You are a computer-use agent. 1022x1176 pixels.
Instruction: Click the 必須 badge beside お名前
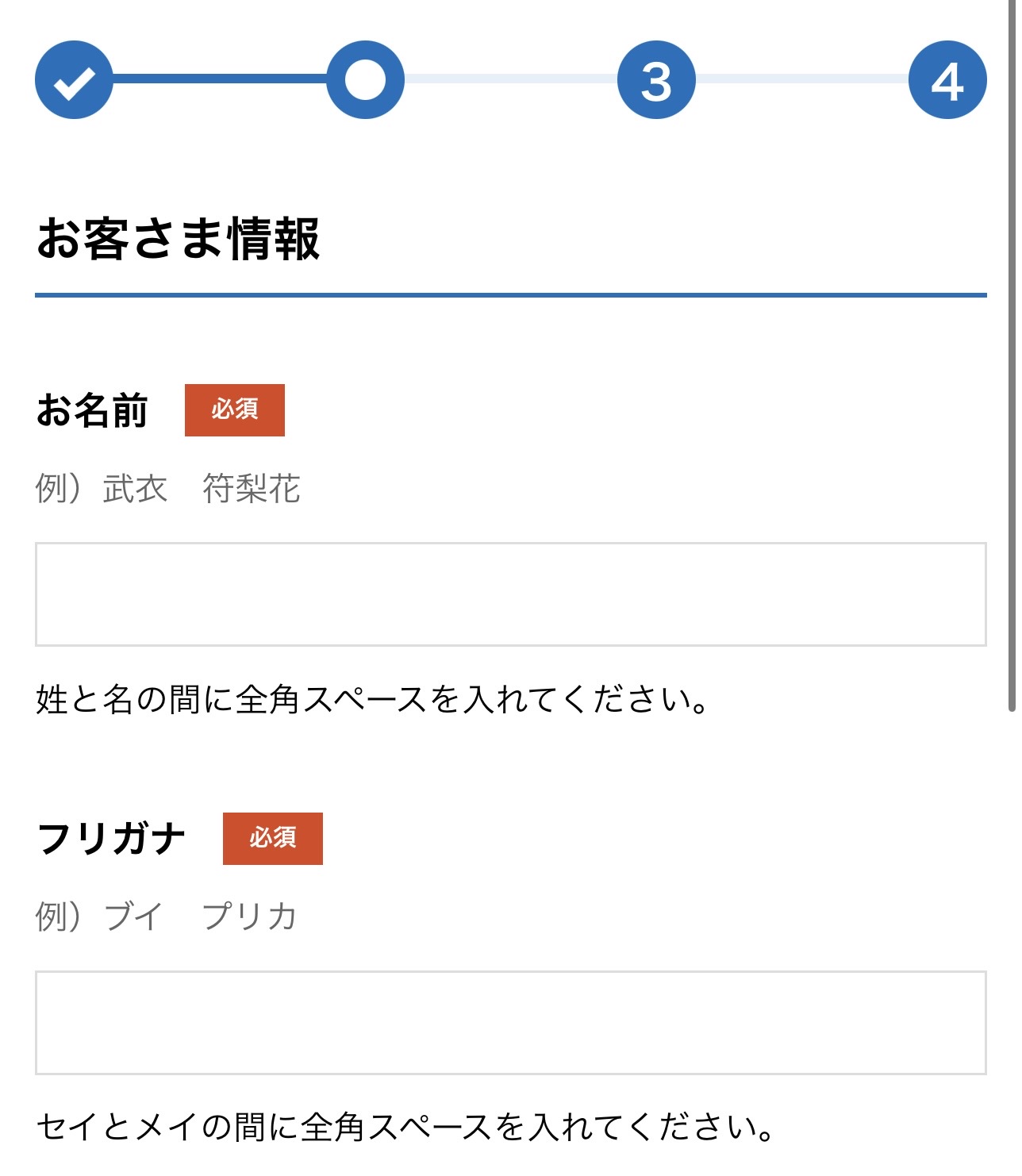[x=234, y=410]
